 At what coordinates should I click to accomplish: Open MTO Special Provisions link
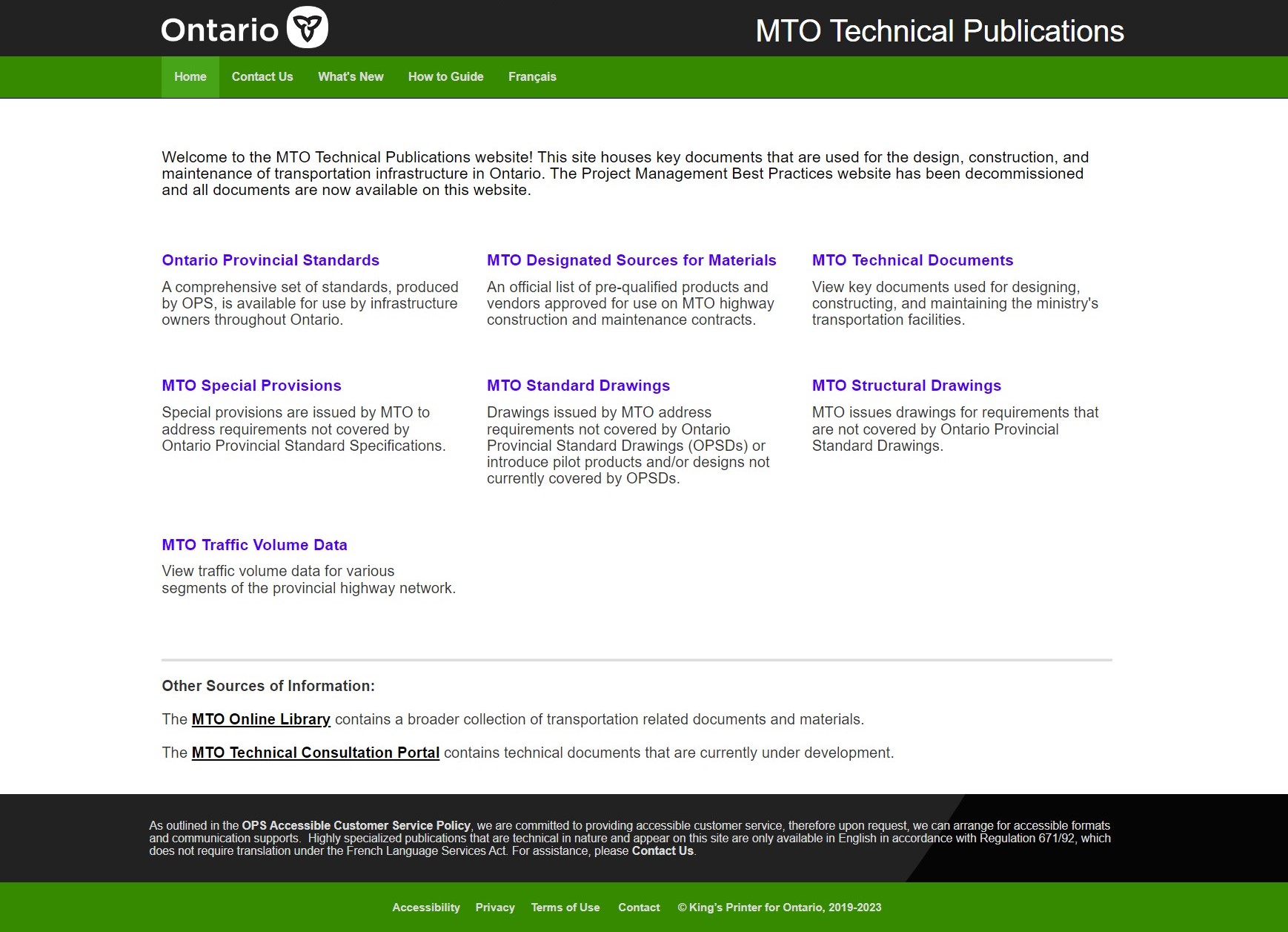[x=251, y=386]
